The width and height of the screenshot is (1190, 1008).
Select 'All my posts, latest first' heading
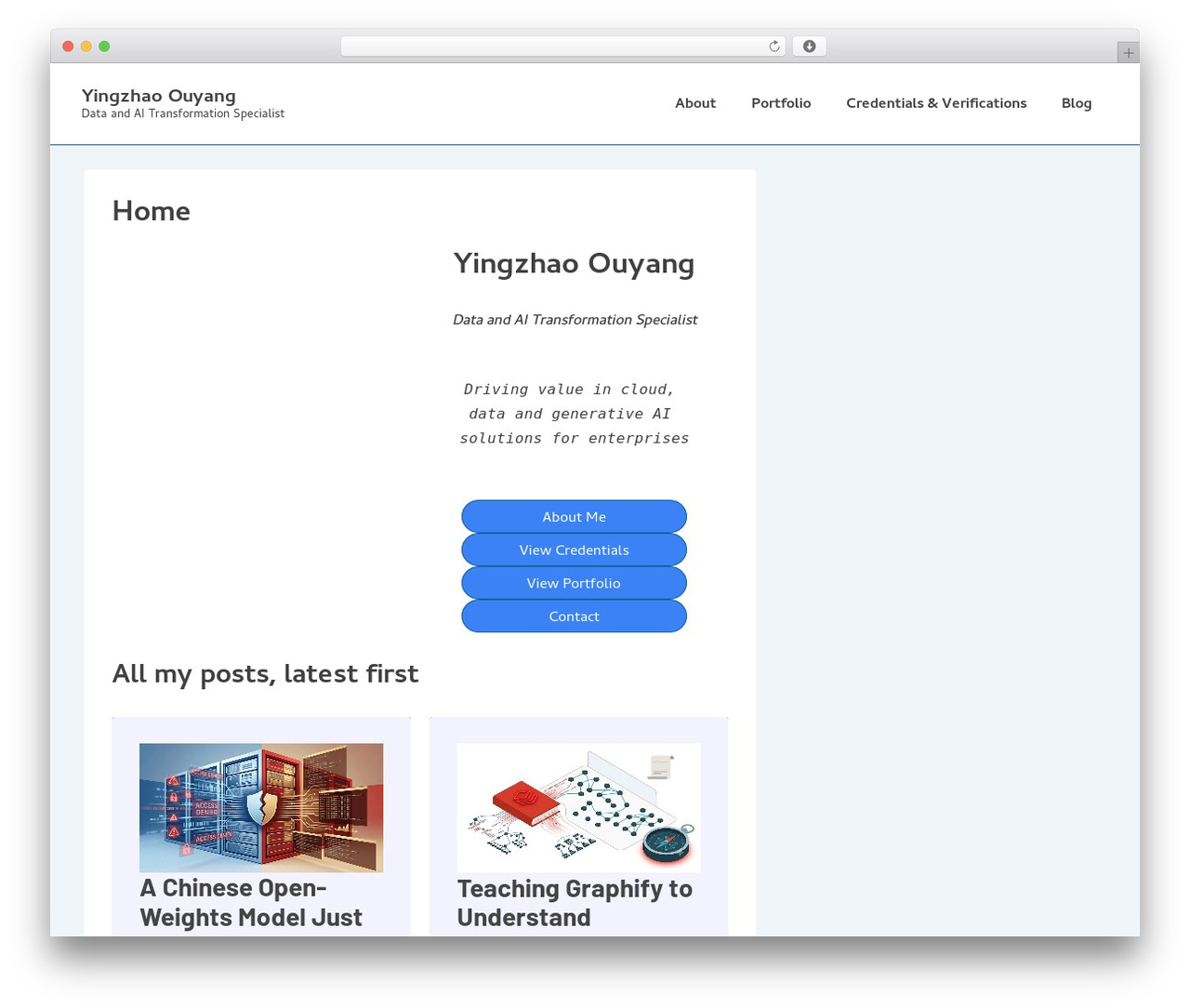(x=266, y=673)
